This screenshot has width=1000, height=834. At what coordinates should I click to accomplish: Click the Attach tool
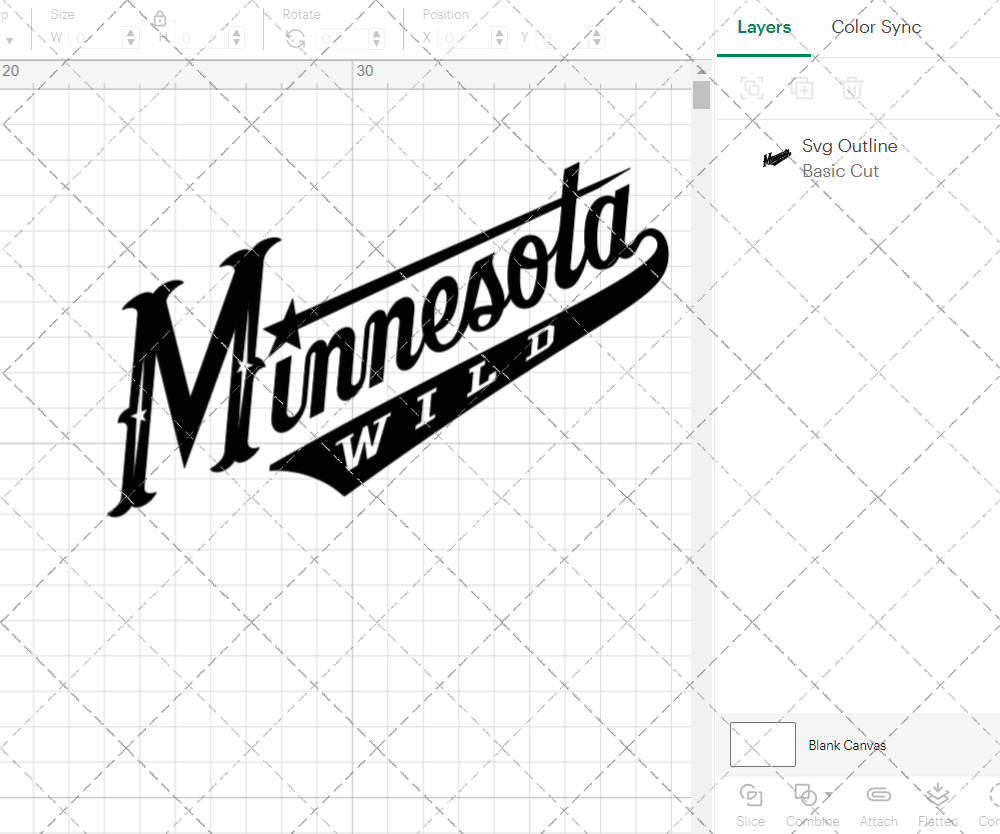coord(878,806)
